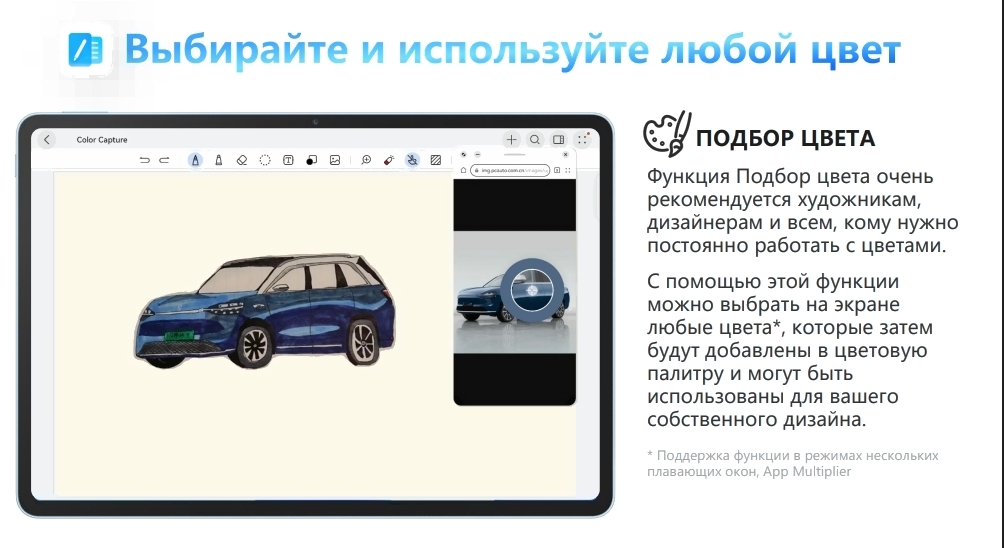Screen dimensions: 1004x548
Task: Redo the undone stroke
Action: click(x=165, y=160)
